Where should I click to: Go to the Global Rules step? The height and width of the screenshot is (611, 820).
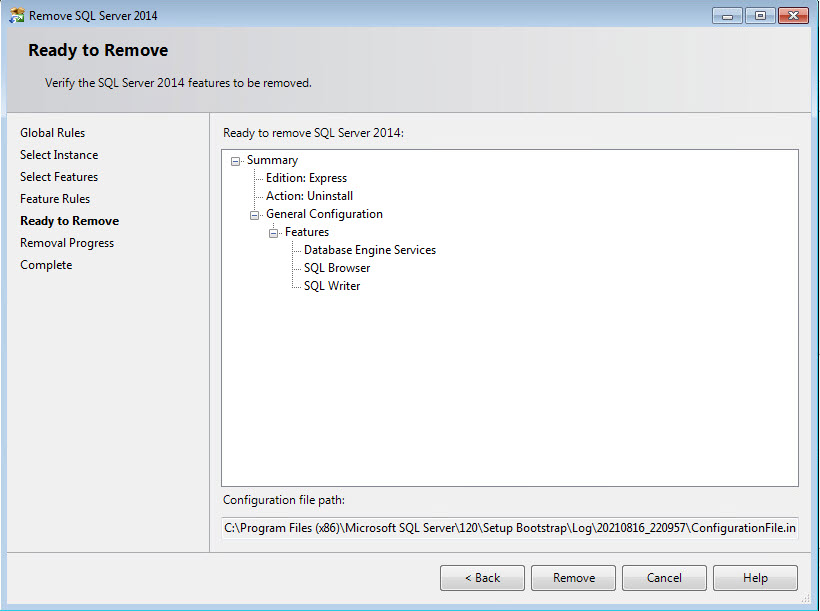(52, 133)
